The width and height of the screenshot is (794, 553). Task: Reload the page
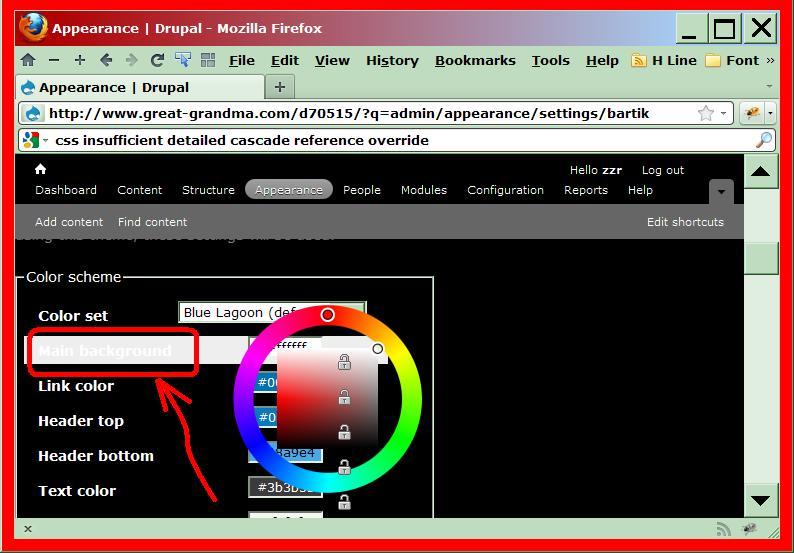coord(157,60)
